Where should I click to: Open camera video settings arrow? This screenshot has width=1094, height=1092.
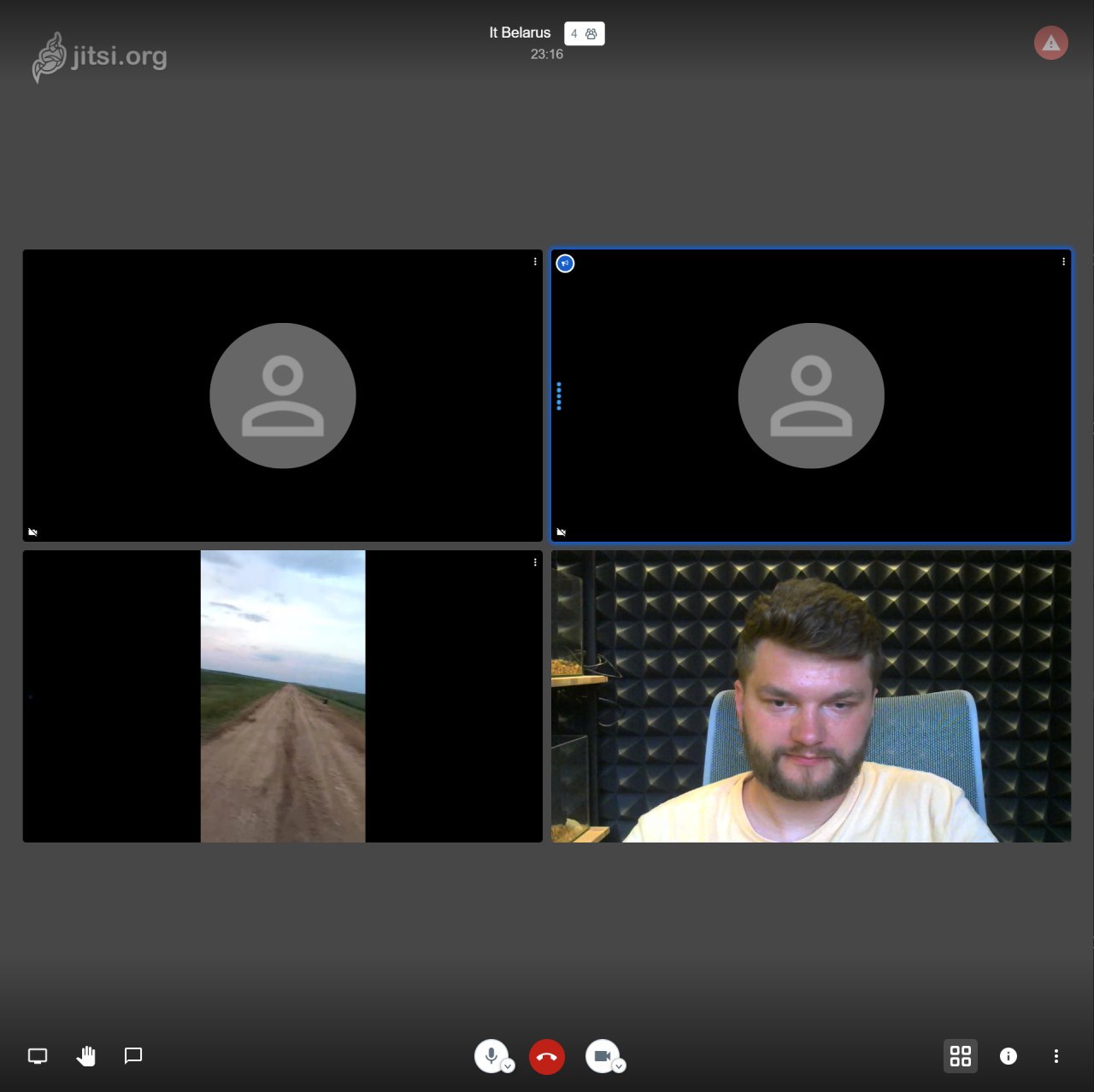[x=619, y=1066]
